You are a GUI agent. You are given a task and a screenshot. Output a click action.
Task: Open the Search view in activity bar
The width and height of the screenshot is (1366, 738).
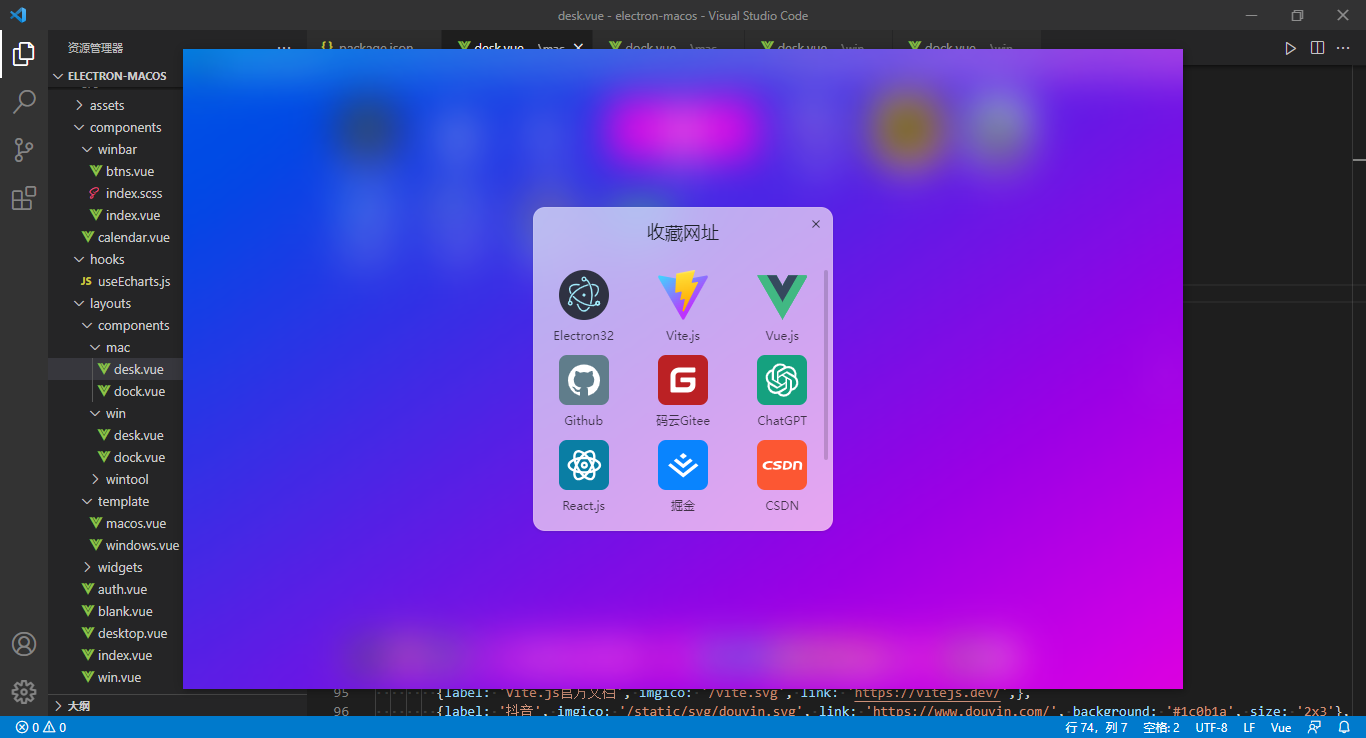pos(24,101)
